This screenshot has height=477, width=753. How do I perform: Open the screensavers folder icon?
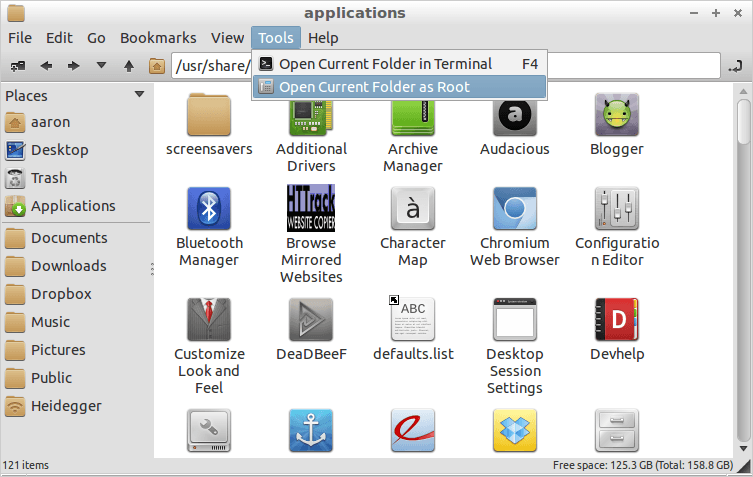(209, 114)
